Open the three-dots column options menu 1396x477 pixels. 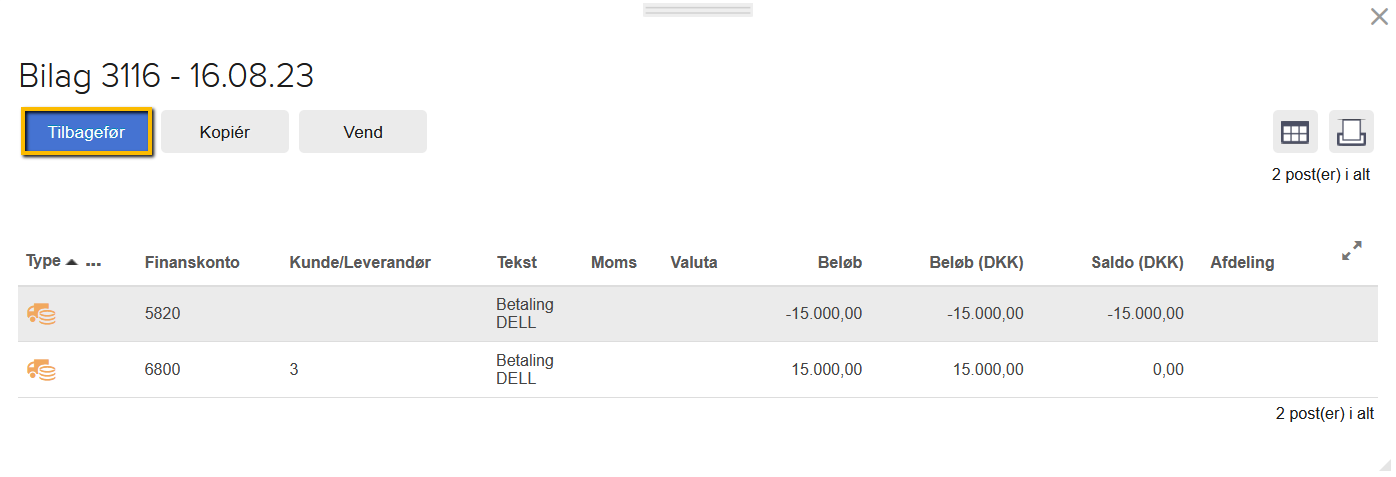(x=94, y=263)
